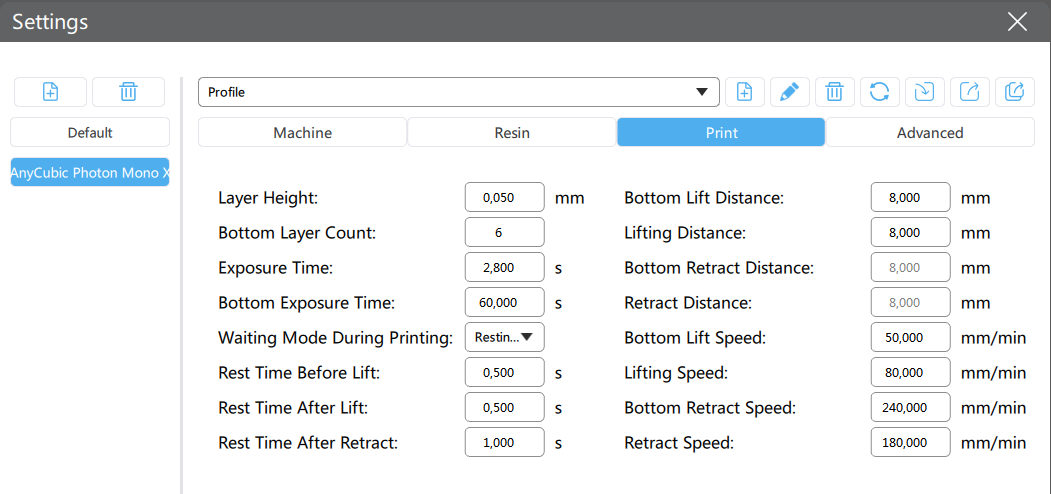This screenshot has height=494, width=1051.
Task: Delete selected machine with left trash icon
Action: click(x=128, y=92)
